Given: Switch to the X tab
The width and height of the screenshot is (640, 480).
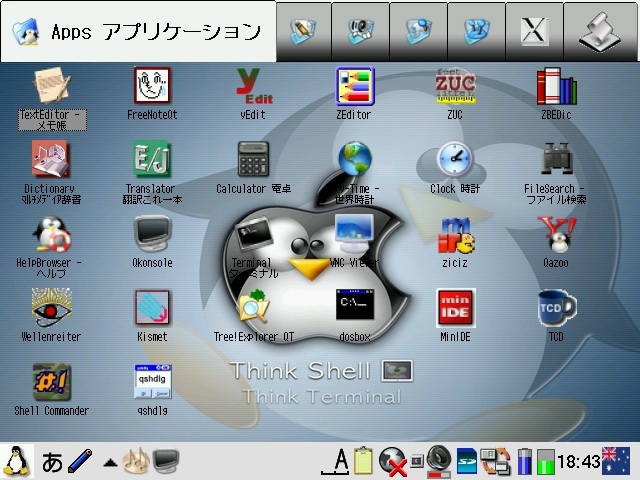Looking at the screenshot, I should pos(534,31).
